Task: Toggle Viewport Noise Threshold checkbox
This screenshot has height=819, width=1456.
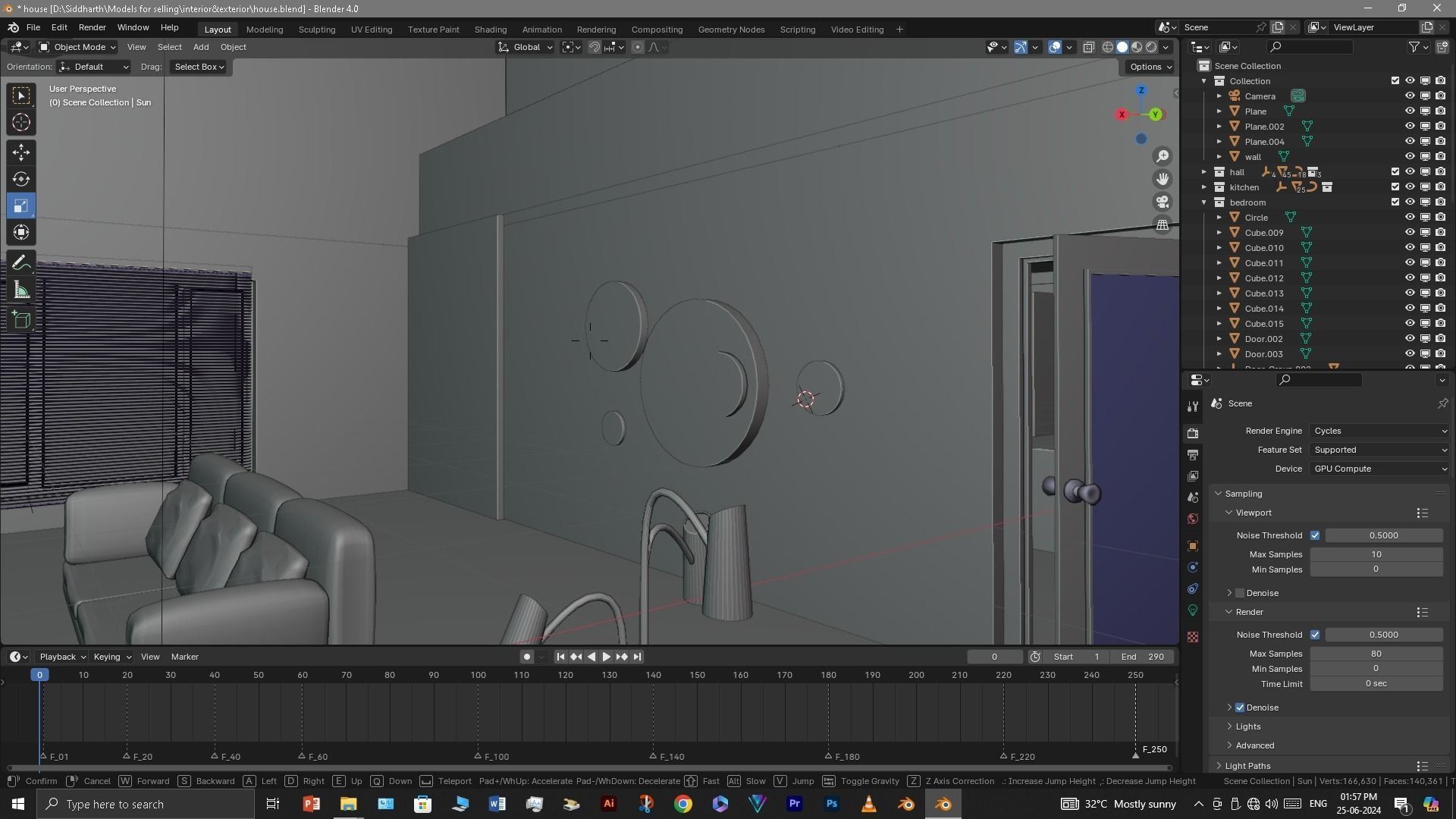Action: (x=1315, y=535)
